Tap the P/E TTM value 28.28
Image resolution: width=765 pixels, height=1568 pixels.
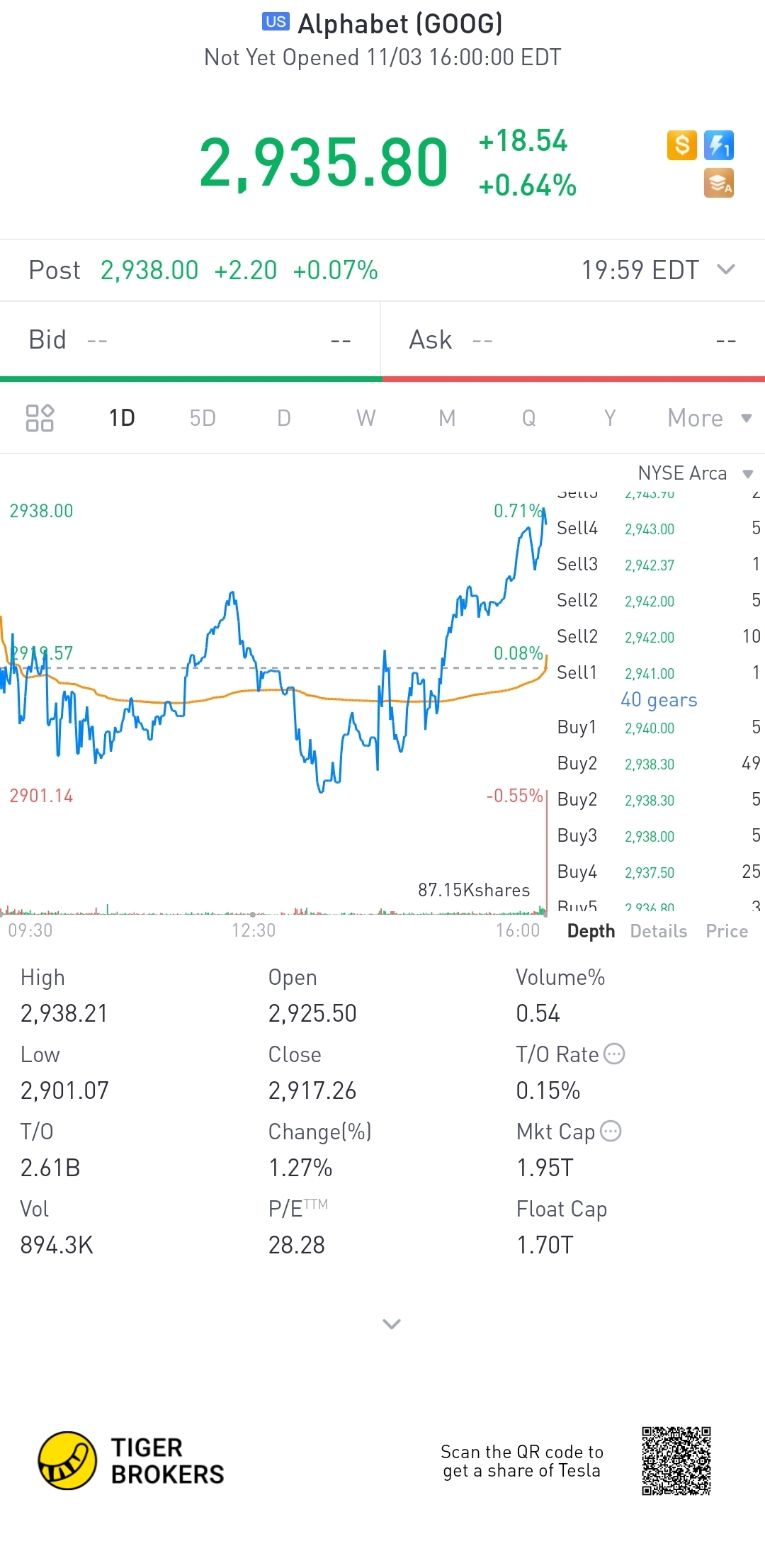pyautogui.click(x=296, y=1245)
